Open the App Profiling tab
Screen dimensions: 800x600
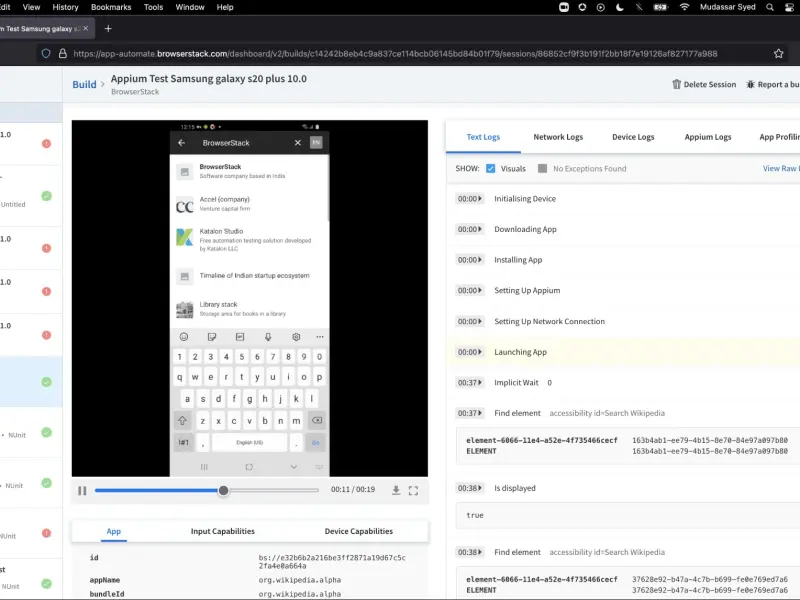(779, 137)
